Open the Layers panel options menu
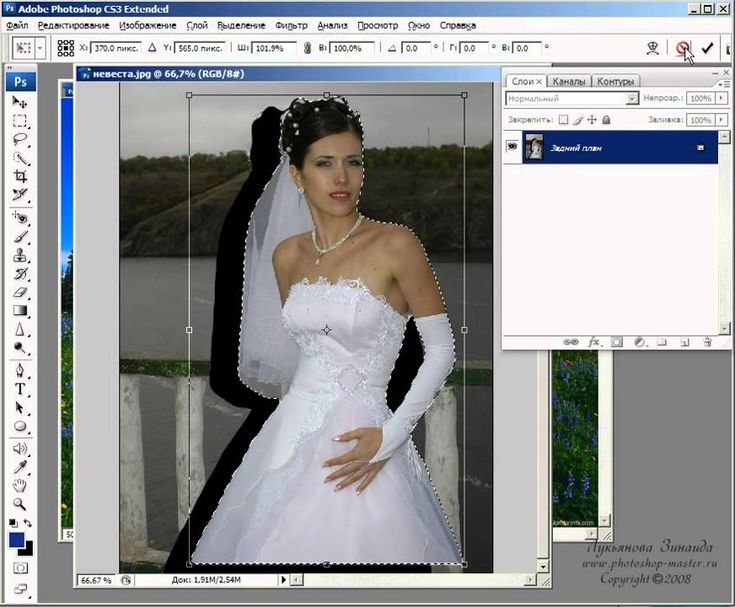735x607 pixels. pos(724,84)
